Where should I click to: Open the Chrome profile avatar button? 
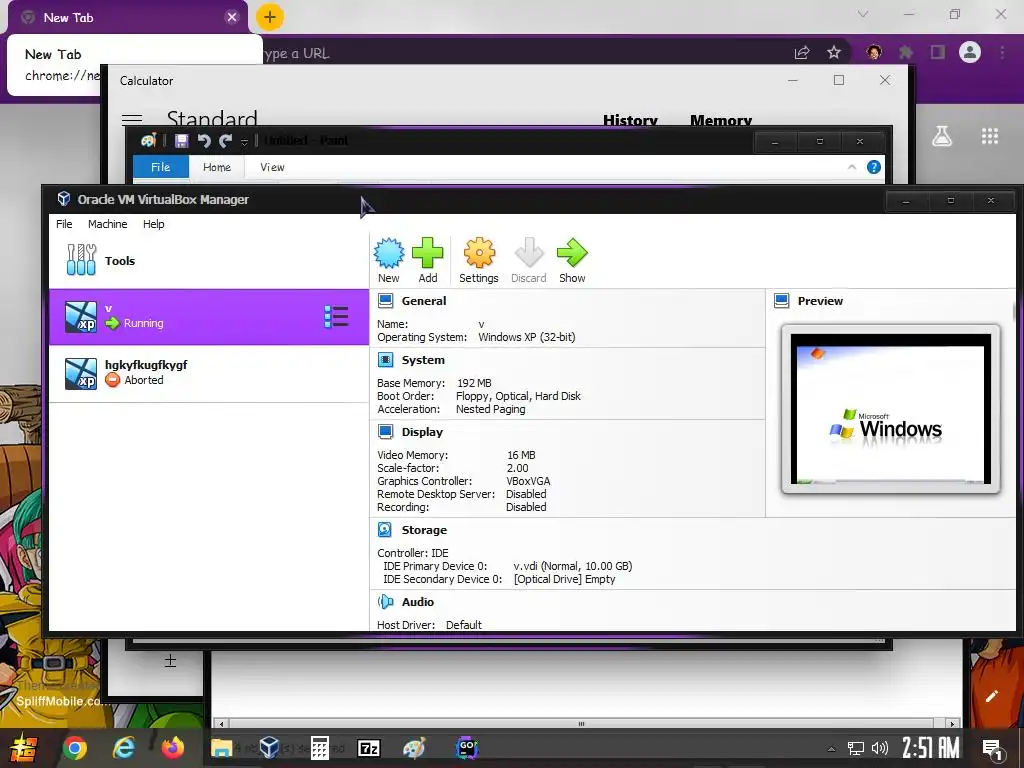click(x=970, y=52)
